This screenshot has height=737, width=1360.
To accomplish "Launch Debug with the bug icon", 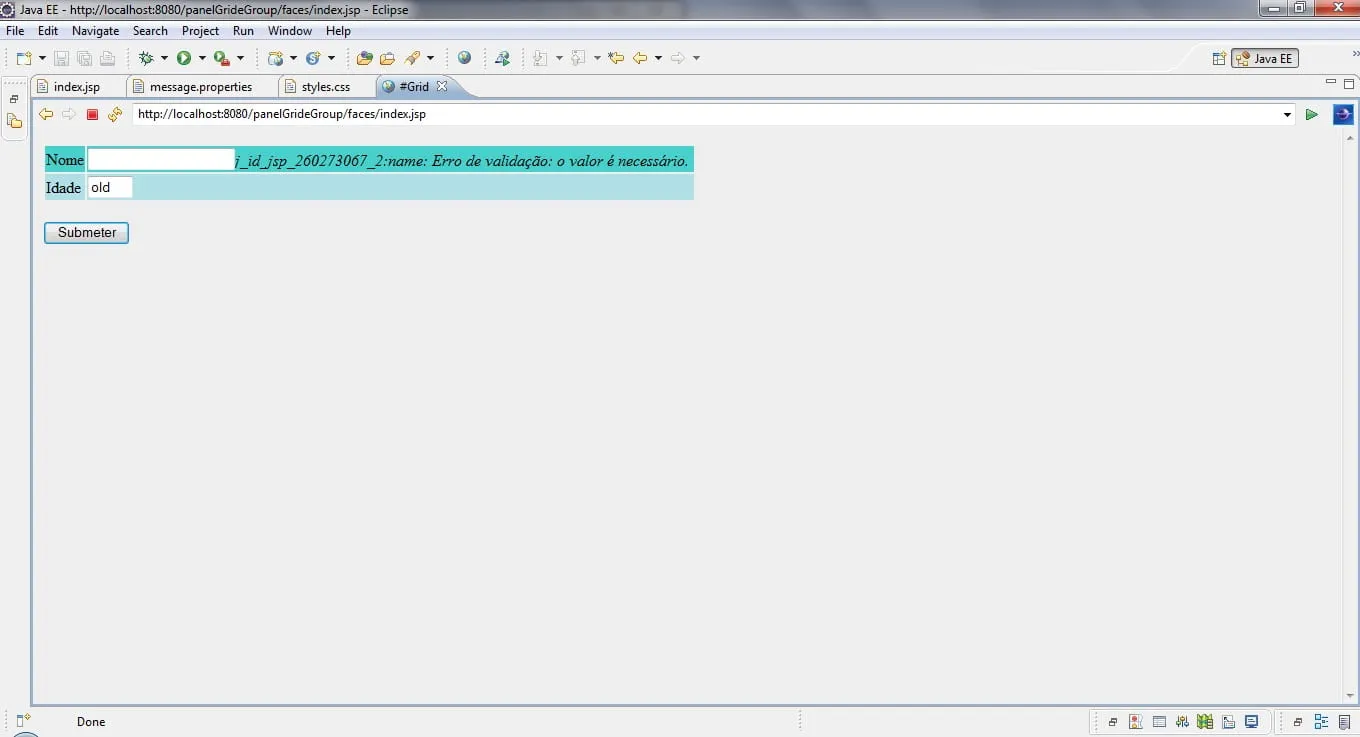I will tap(146, 58).
